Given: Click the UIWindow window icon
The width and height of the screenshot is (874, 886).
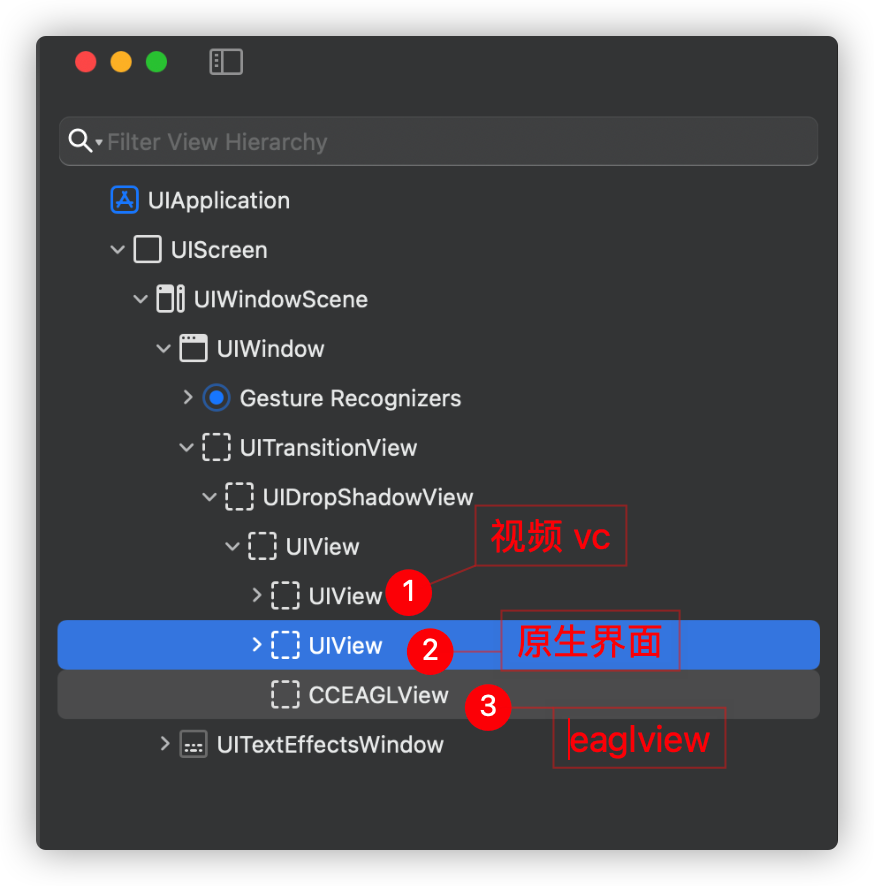Looking at the screenshot, I should coord(193,348).
